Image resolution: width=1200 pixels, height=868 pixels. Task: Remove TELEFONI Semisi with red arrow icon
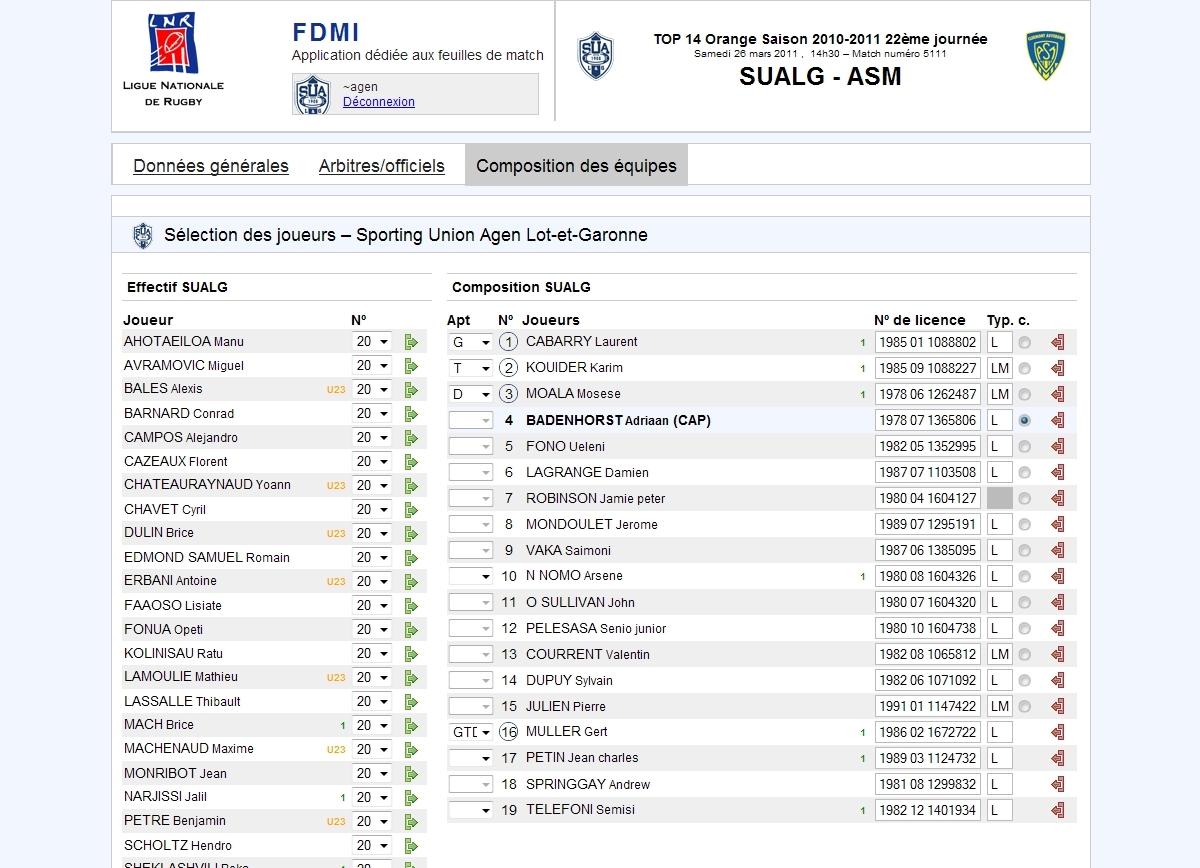pos(1057,810)
